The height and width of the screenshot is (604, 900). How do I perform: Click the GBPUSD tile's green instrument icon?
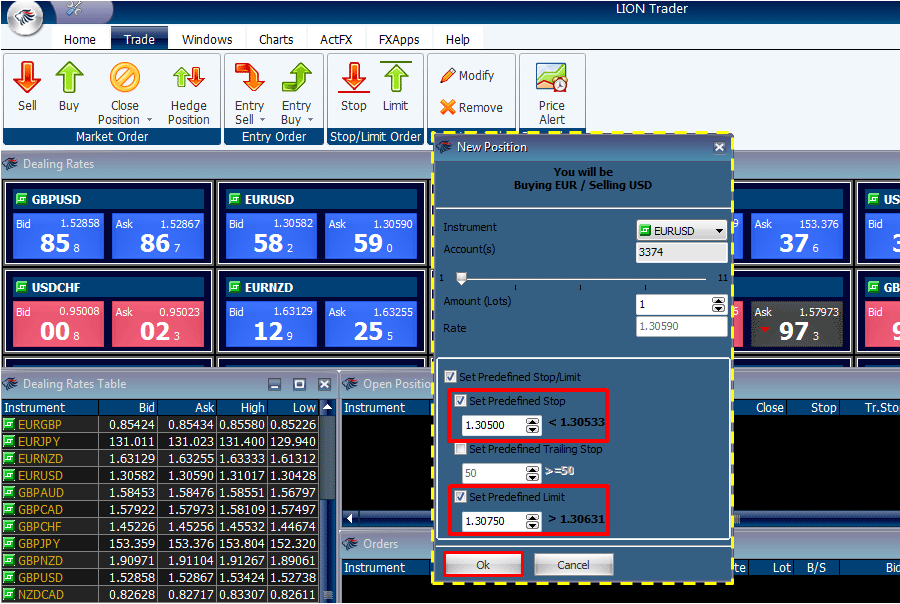[21, 199]
